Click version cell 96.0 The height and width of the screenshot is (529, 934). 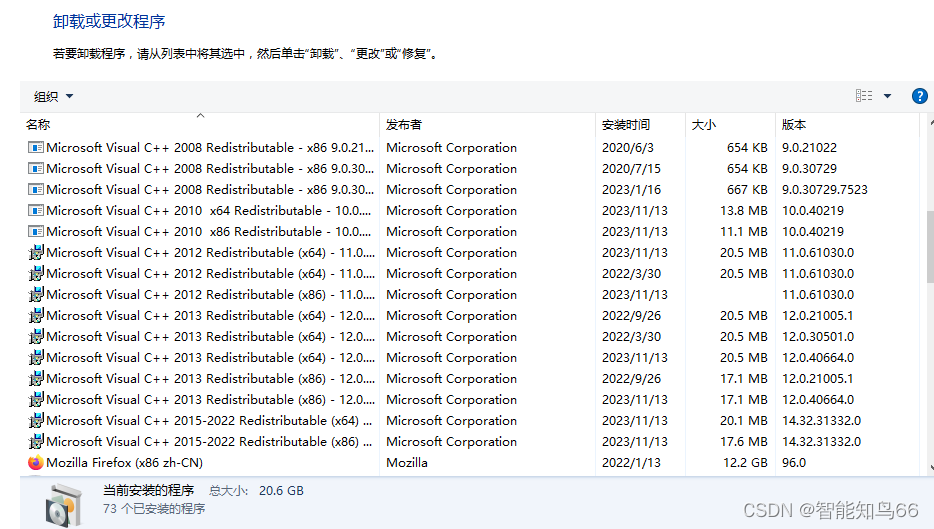click(793, 462)
